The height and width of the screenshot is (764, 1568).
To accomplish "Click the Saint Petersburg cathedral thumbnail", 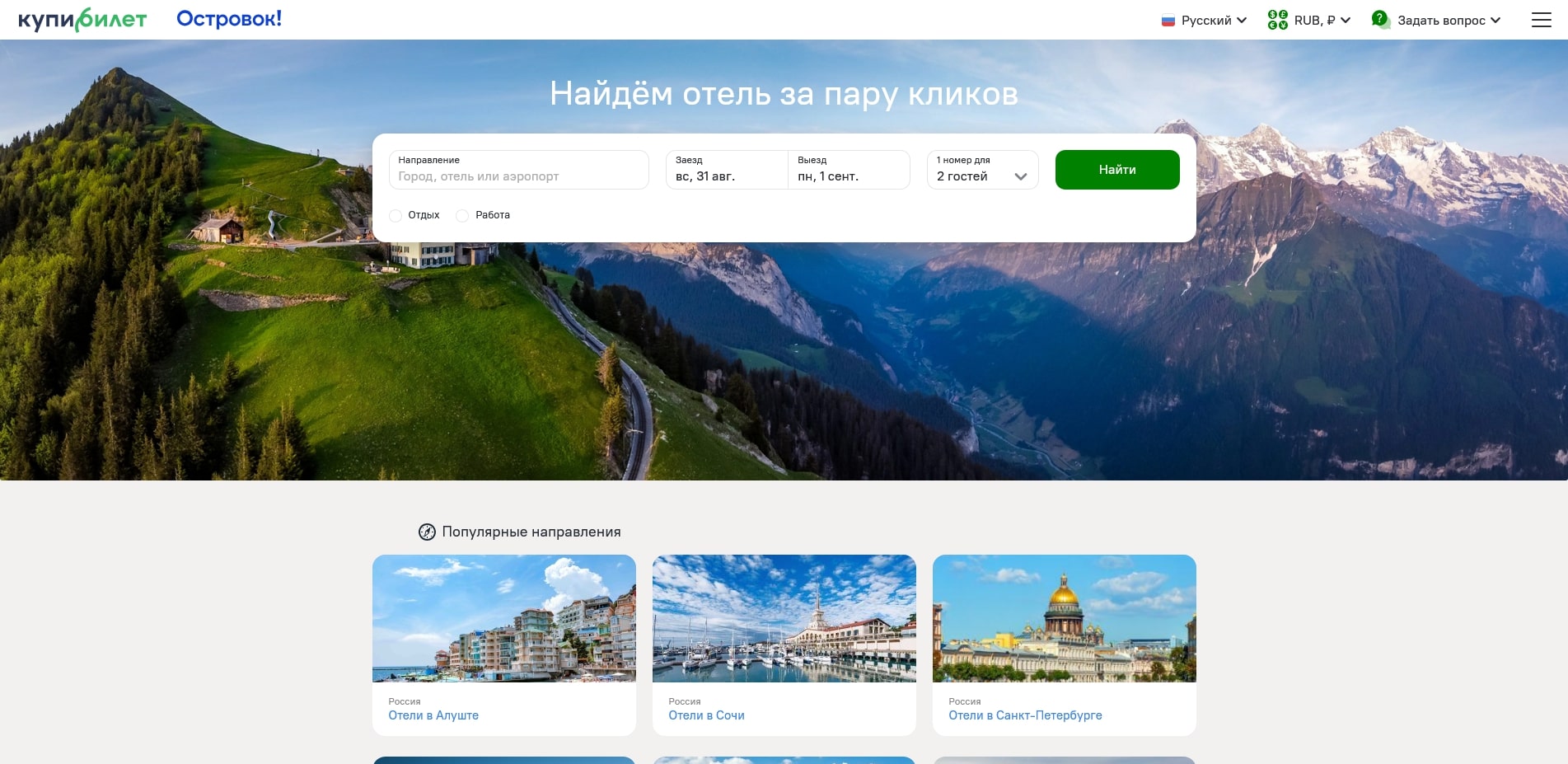I will [x=1064, y=618].
